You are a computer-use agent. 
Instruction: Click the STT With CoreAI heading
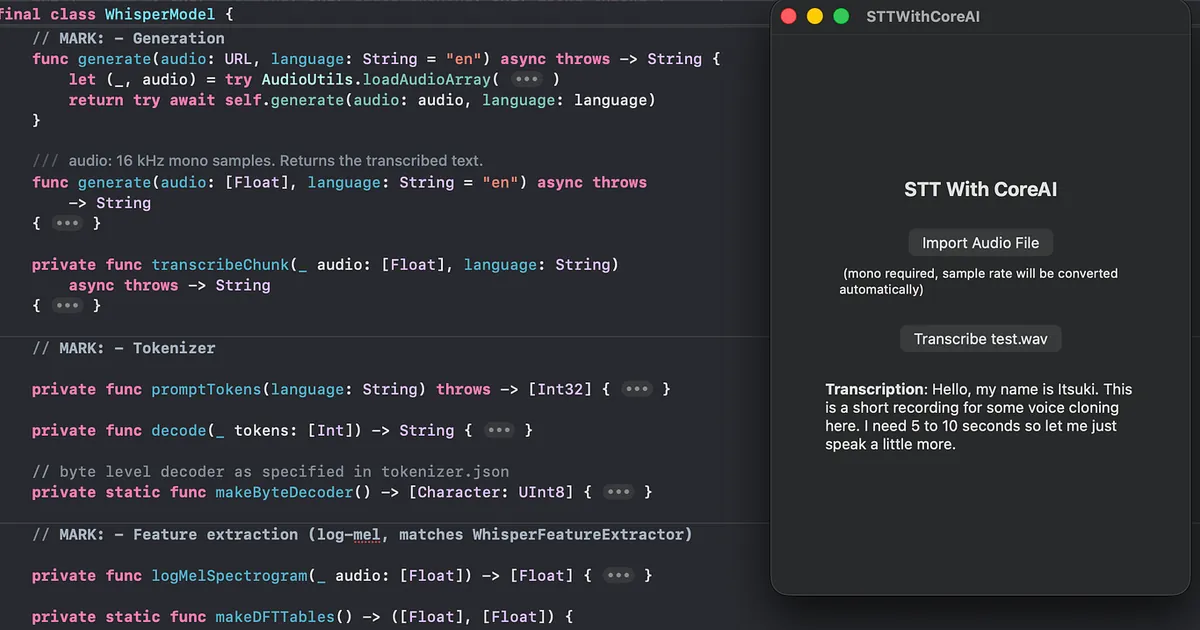(980, 189)
